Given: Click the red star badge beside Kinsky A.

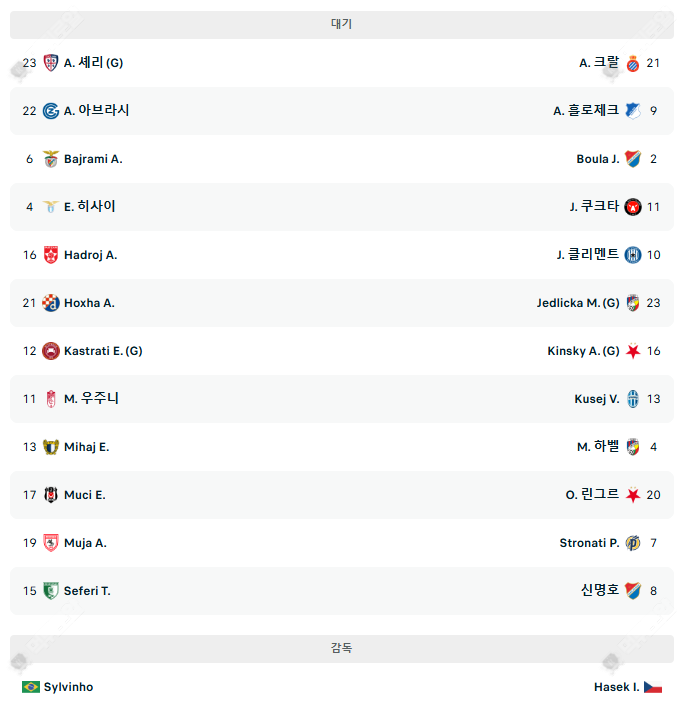Looking at the screenshot, I should click(x=633, y=351).
